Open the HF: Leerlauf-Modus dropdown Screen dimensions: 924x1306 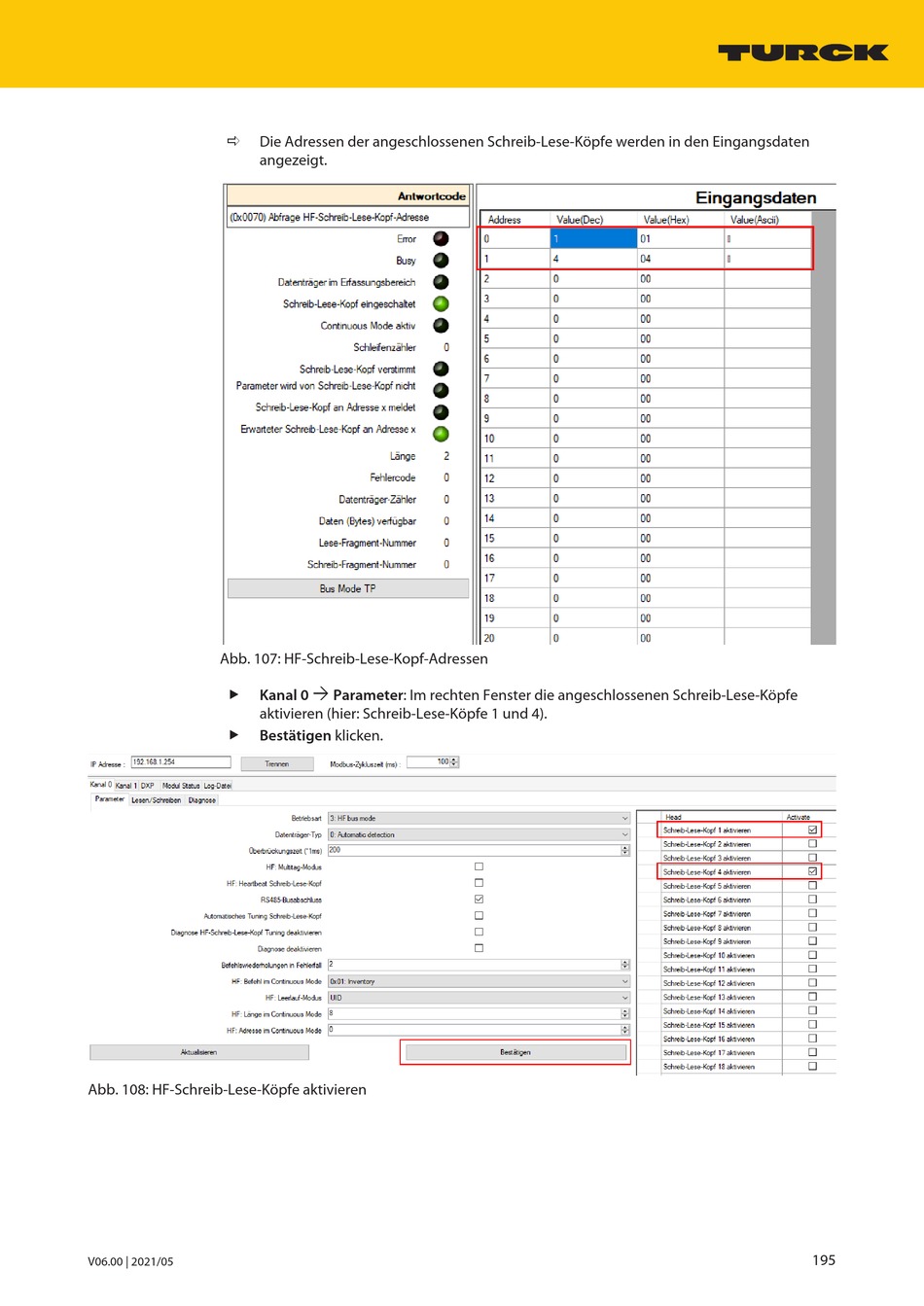(479, 998)
